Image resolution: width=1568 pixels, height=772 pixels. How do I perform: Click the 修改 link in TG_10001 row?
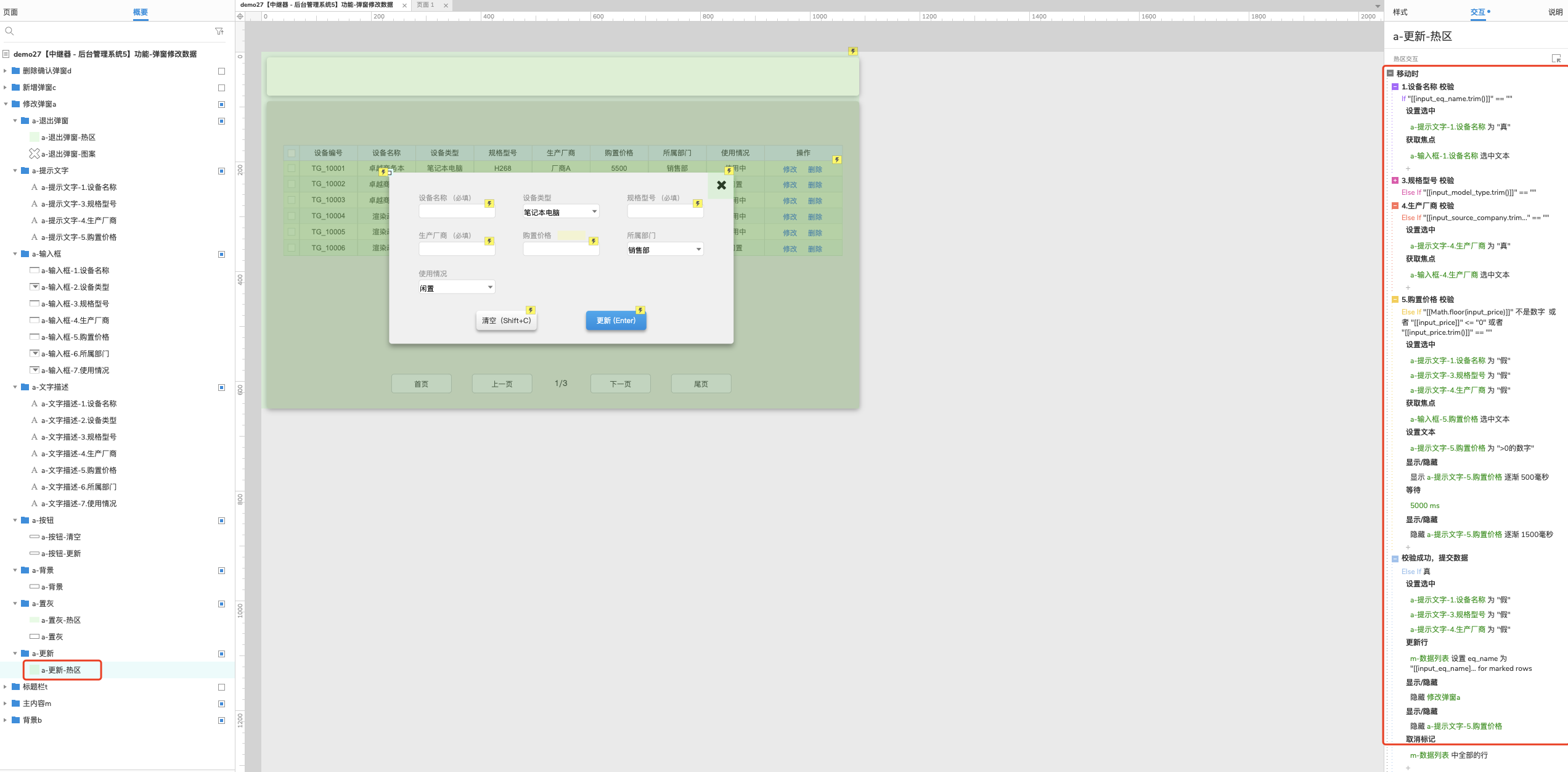(x=790, y=170)
